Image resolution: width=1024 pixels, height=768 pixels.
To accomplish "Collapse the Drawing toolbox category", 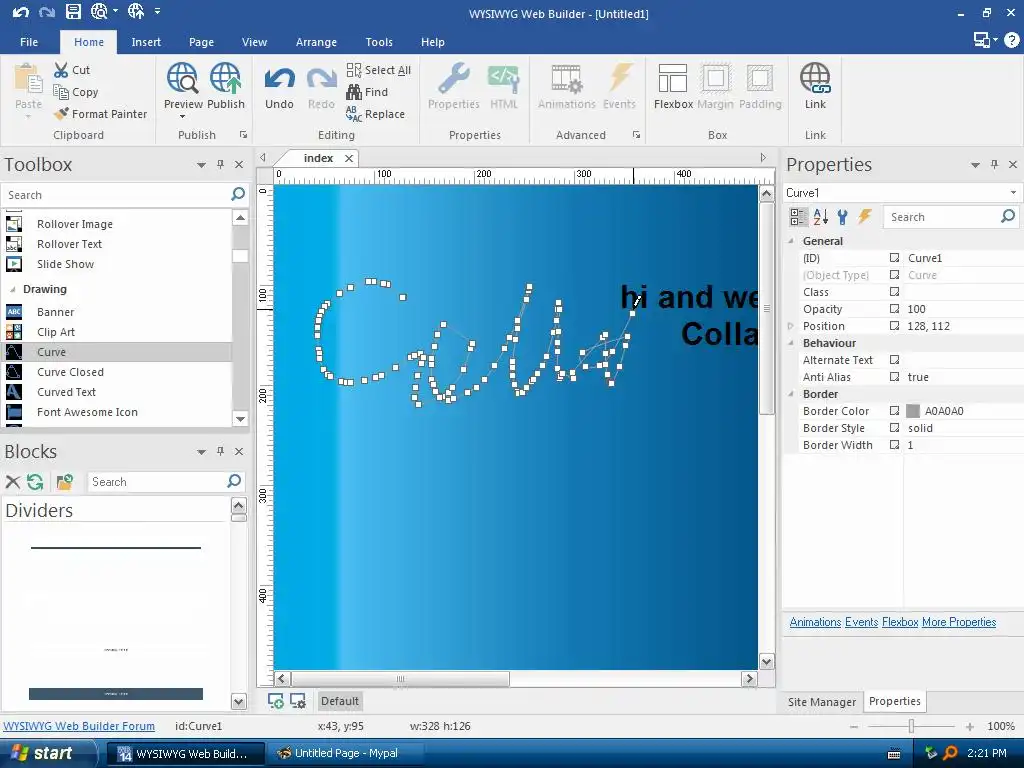I will (12, 289).
